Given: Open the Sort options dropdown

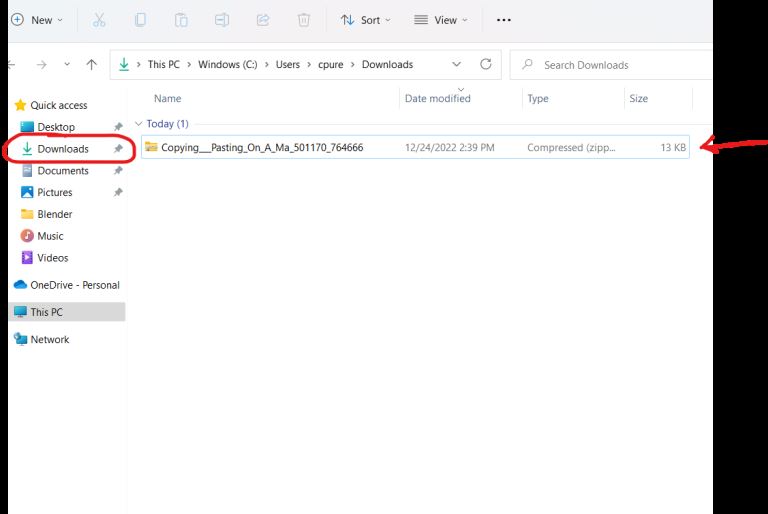Looking at the screenshot, I should (366, 20).
